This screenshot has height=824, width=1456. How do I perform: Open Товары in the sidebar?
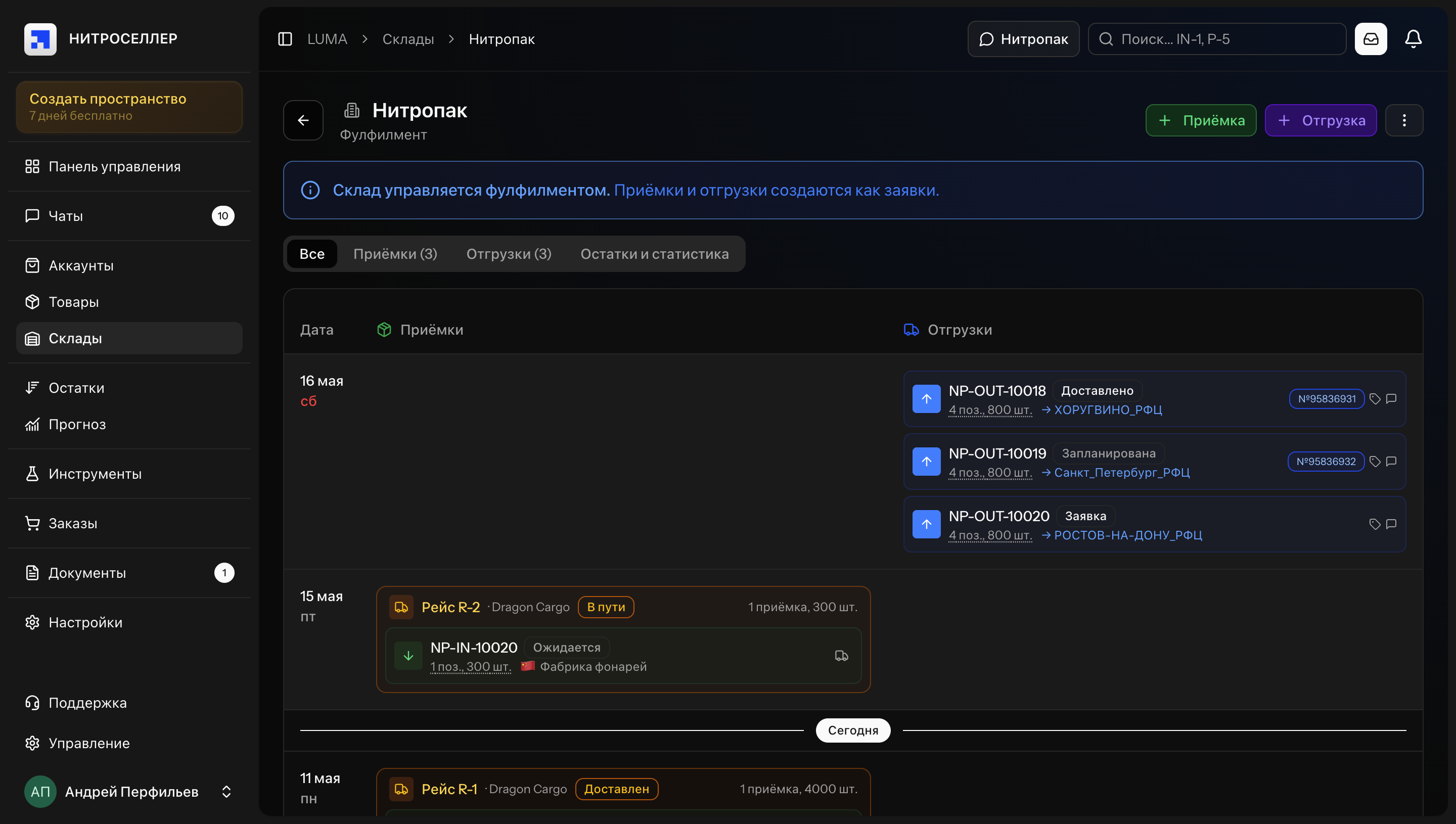coord(129,302)
